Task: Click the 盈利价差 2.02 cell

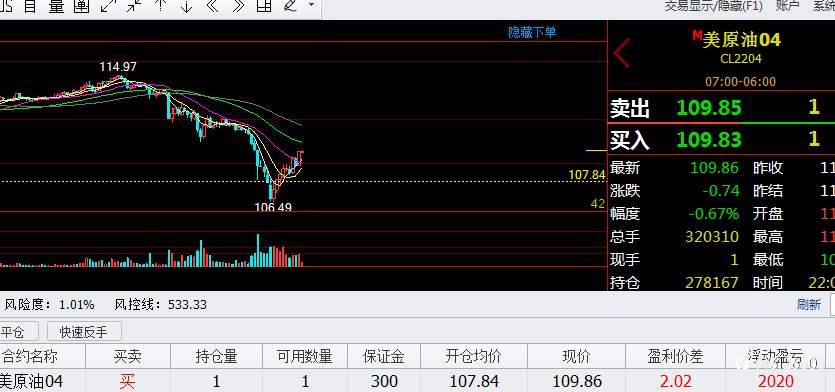Action: point(675,381)
